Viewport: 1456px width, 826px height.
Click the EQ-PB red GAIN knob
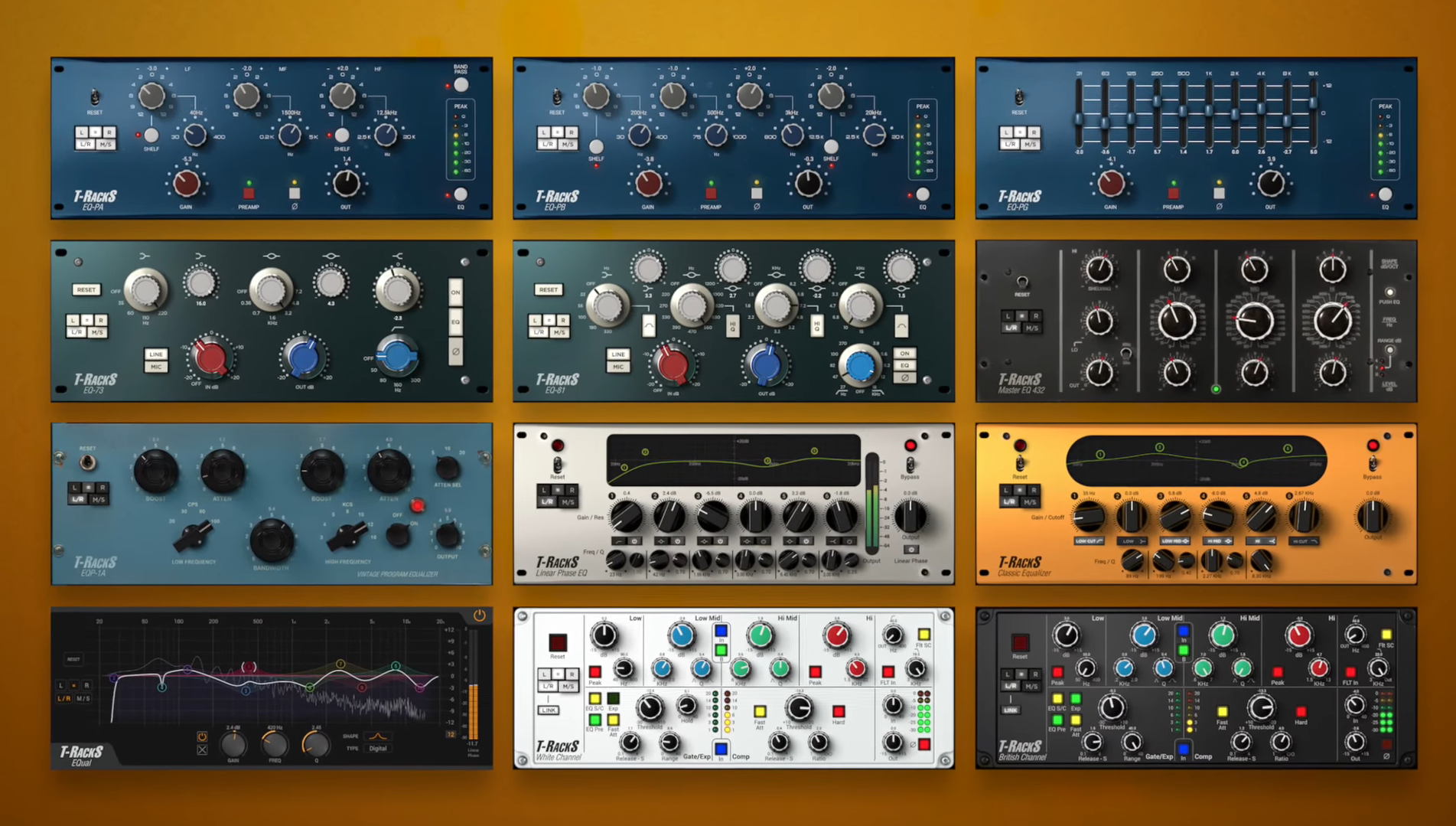click(649, 184)
